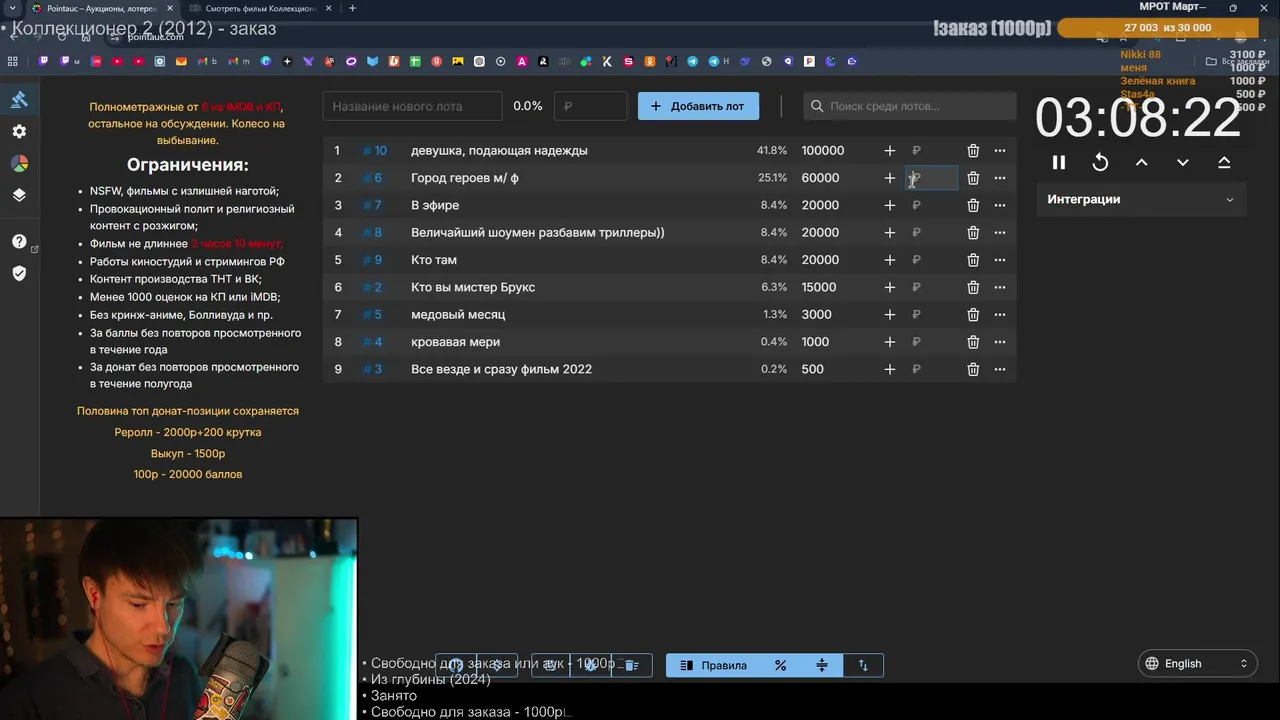
Task: Delete Город героев м/ф lot
Action: tap(973, 178)
